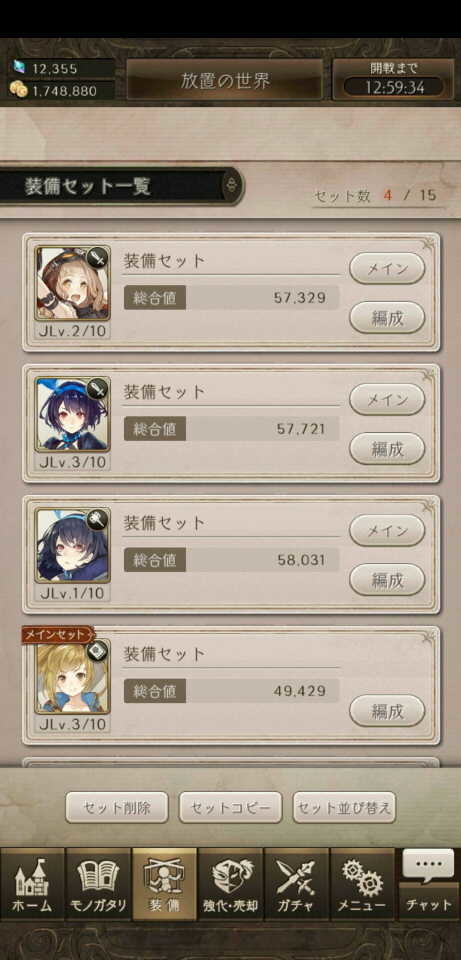Set the 57,329 set as メイン
Screen dimensions: 461x960
(387, 268)
